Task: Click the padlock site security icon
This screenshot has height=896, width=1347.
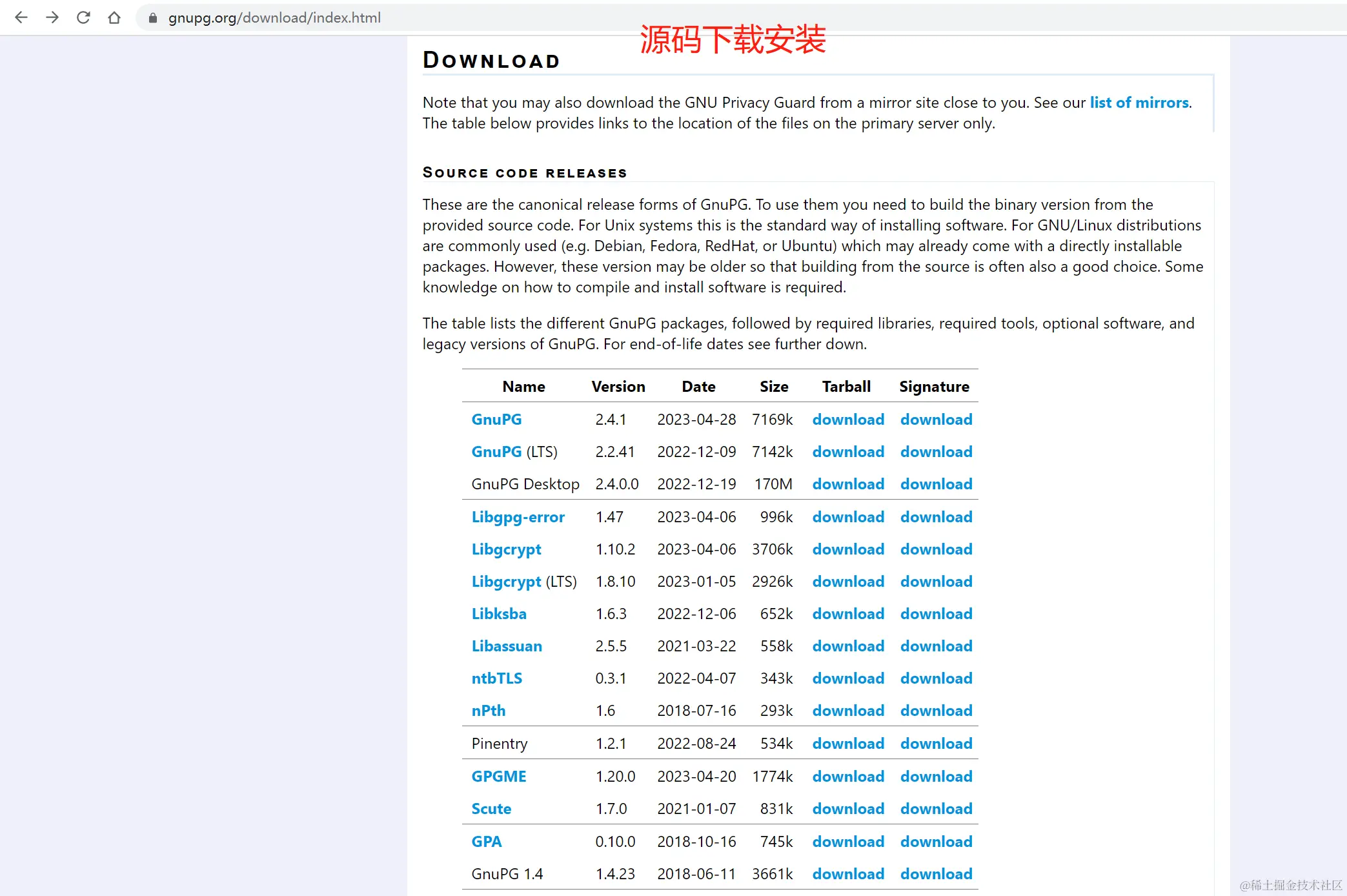Action: pyautogui.click(x=153, y=18)
